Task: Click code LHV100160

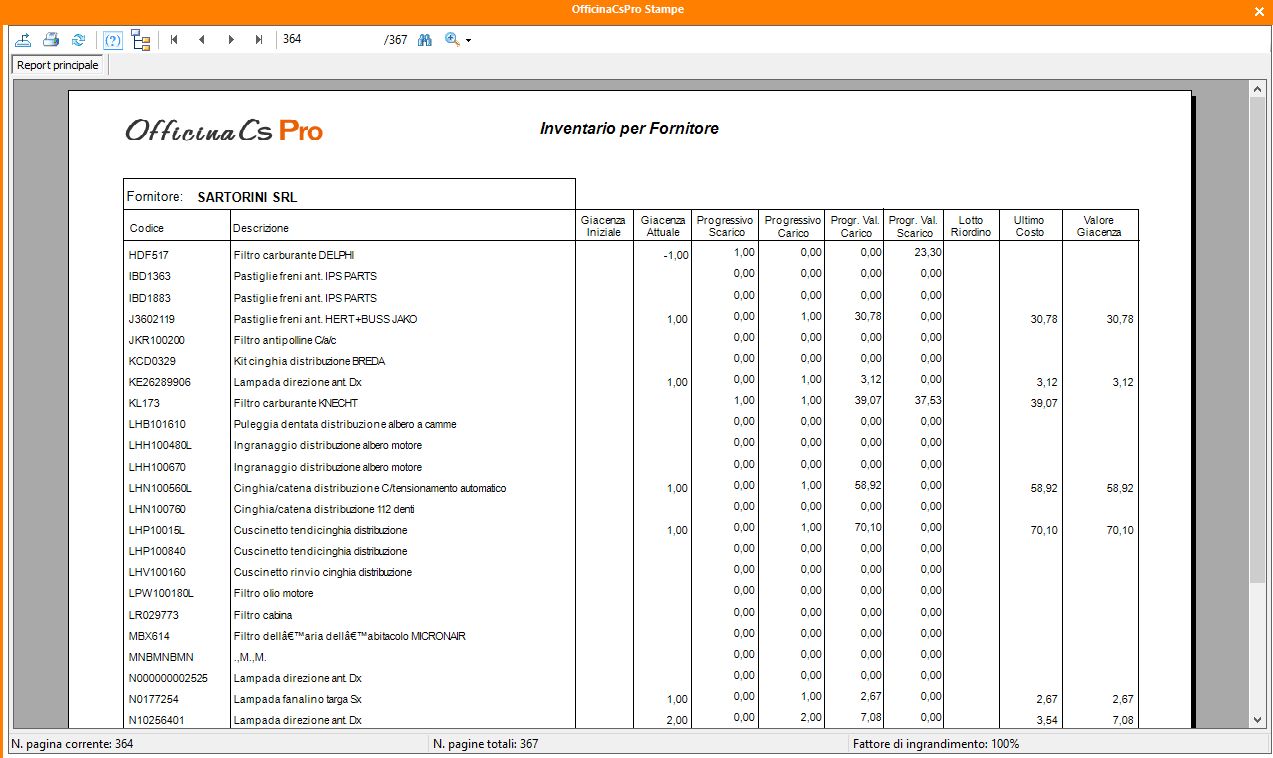Action: [157, 572]
